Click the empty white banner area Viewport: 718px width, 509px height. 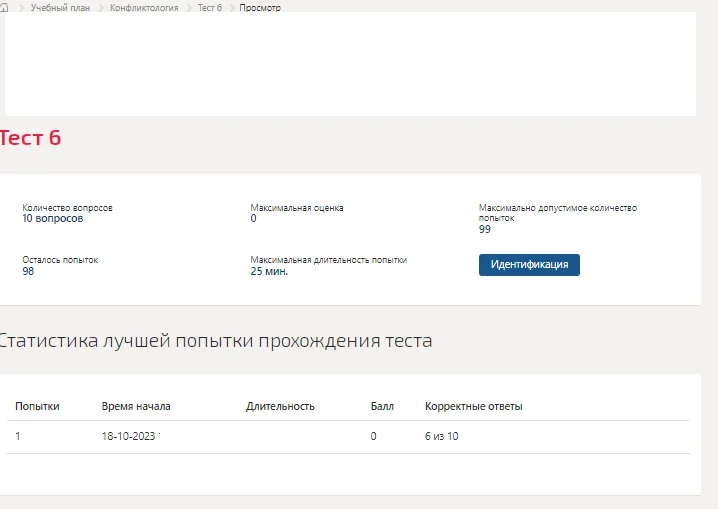pos(350,64)
